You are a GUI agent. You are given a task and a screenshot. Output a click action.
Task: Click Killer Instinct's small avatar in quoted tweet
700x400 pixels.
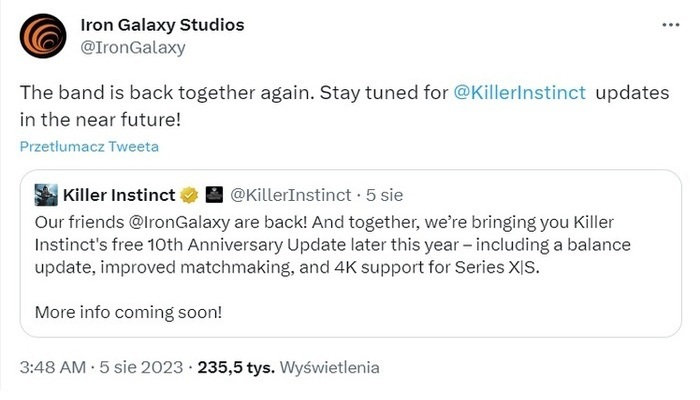45,193
